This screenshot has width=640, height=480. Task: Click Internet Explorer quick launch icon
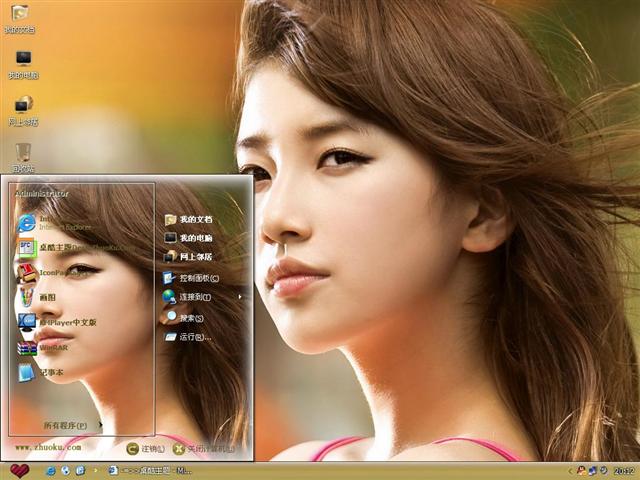click(51, 471)
